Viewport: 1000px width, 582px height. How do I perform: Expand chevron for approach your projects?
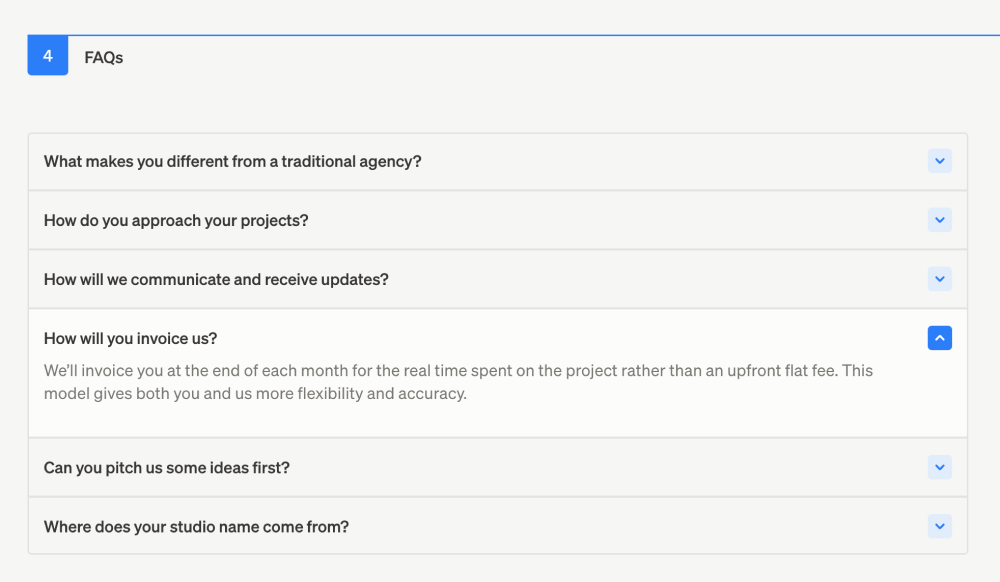(x=939, y=220)
